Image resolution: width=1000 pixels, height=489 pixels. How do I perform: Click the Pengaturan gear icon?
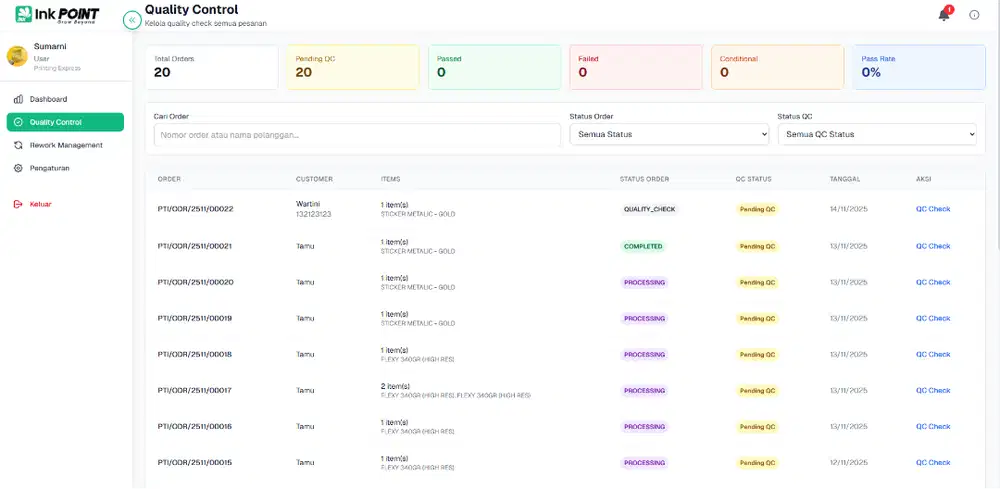tap(18, 168)
